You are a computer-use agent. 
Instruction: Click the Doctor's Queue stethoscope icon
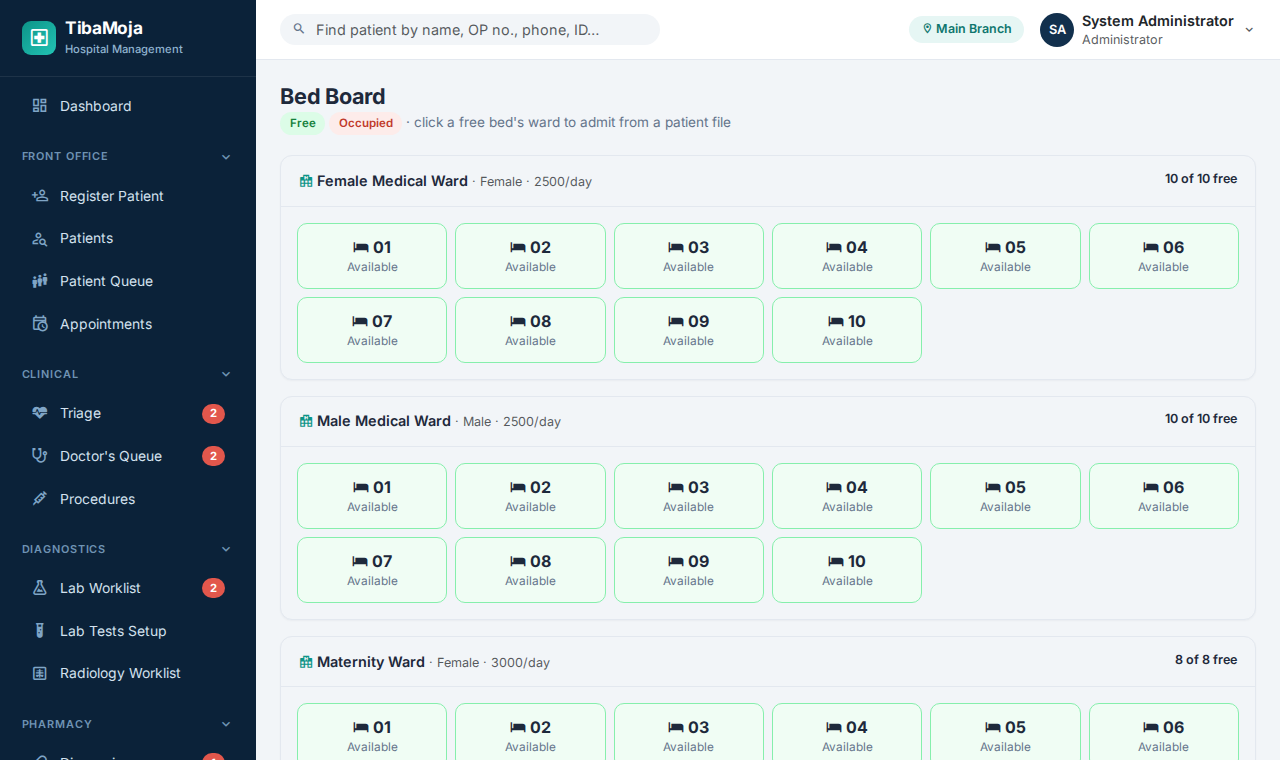[x=40, y=456]
